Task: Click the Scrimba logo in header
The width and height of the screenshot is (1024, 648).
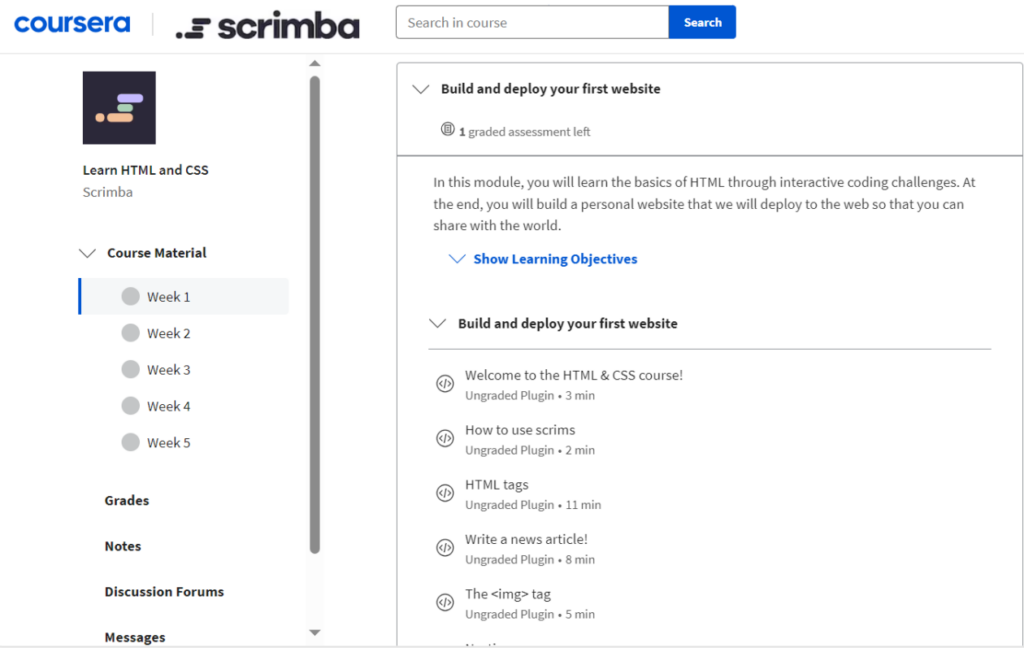Action: [267, 27]
